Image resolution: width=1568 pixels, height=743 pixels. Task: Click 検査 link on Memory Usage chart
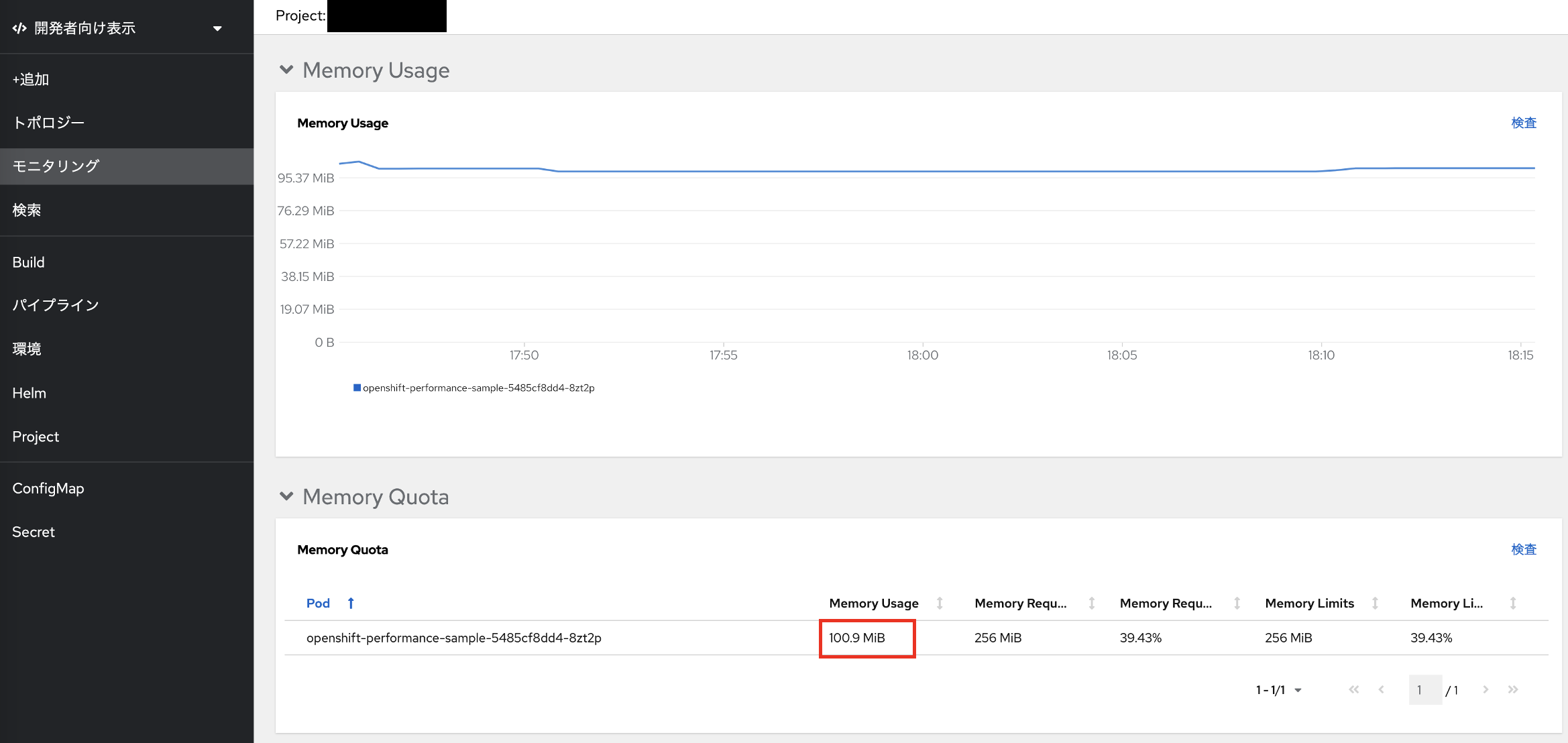click(1523, 123)
